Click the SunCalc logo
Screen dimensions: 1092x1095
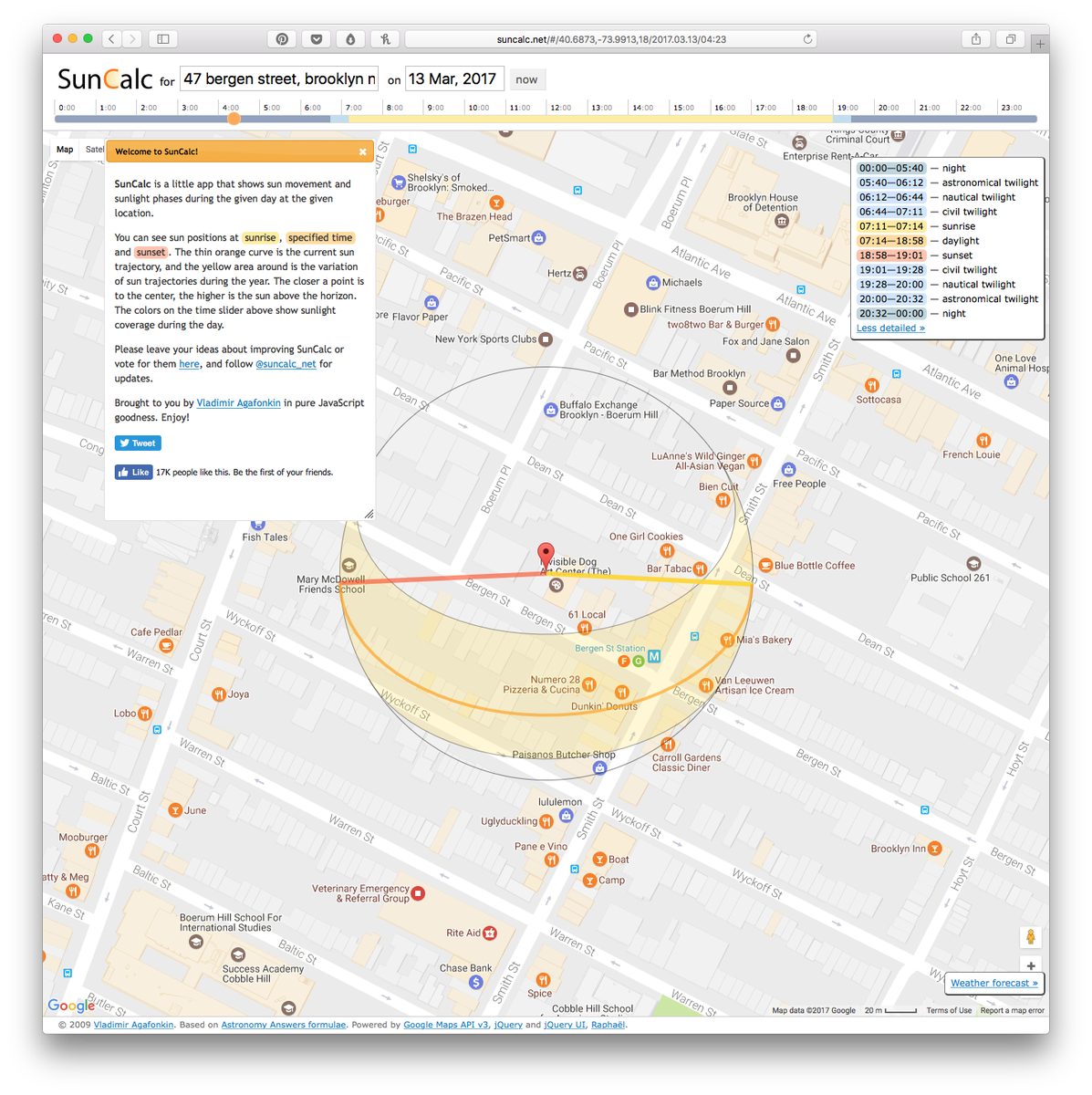click(x=105, y=79)
